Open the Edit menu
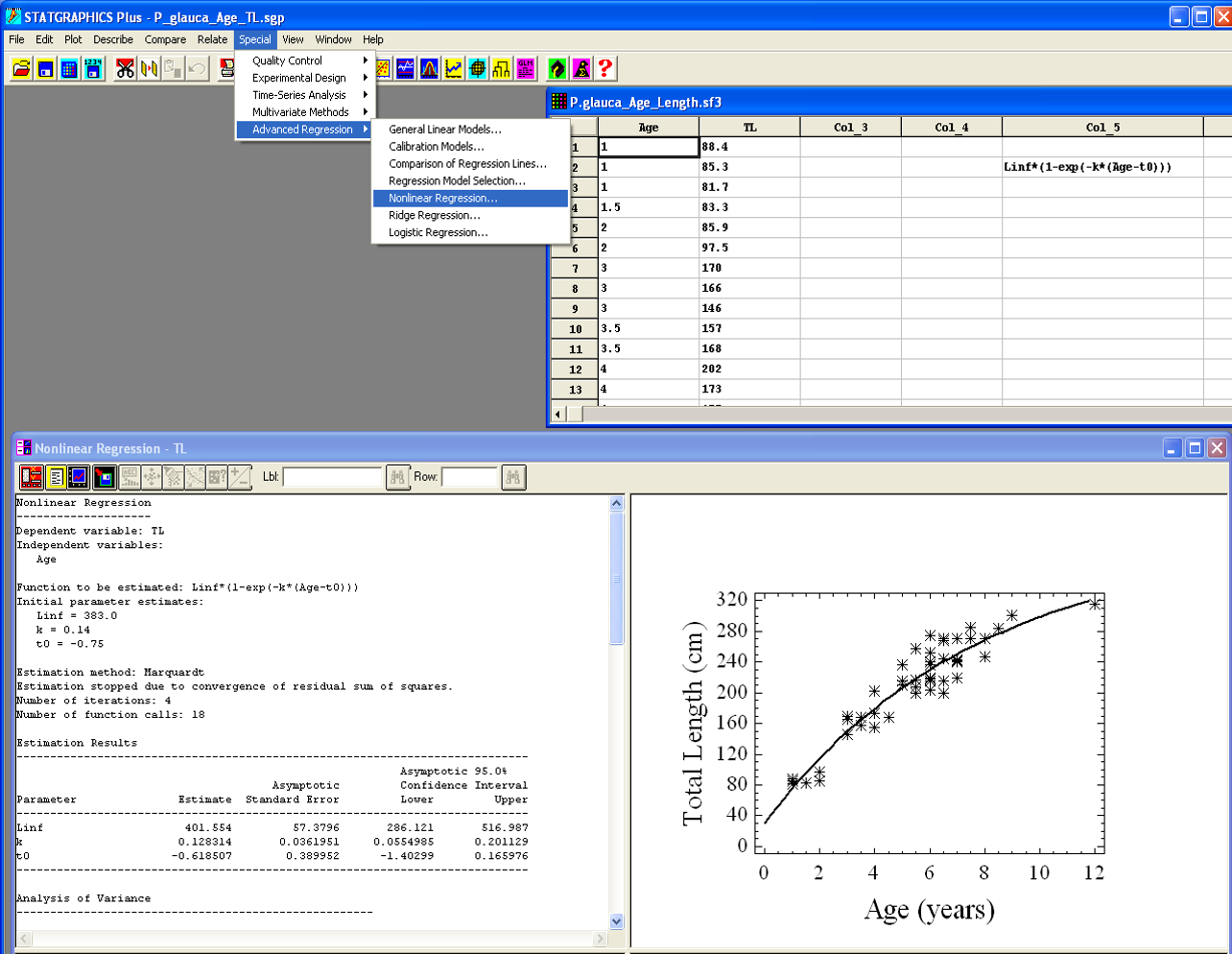This screenshot has height=954, width=1232. pyautogui.click(x=44, y=39)
